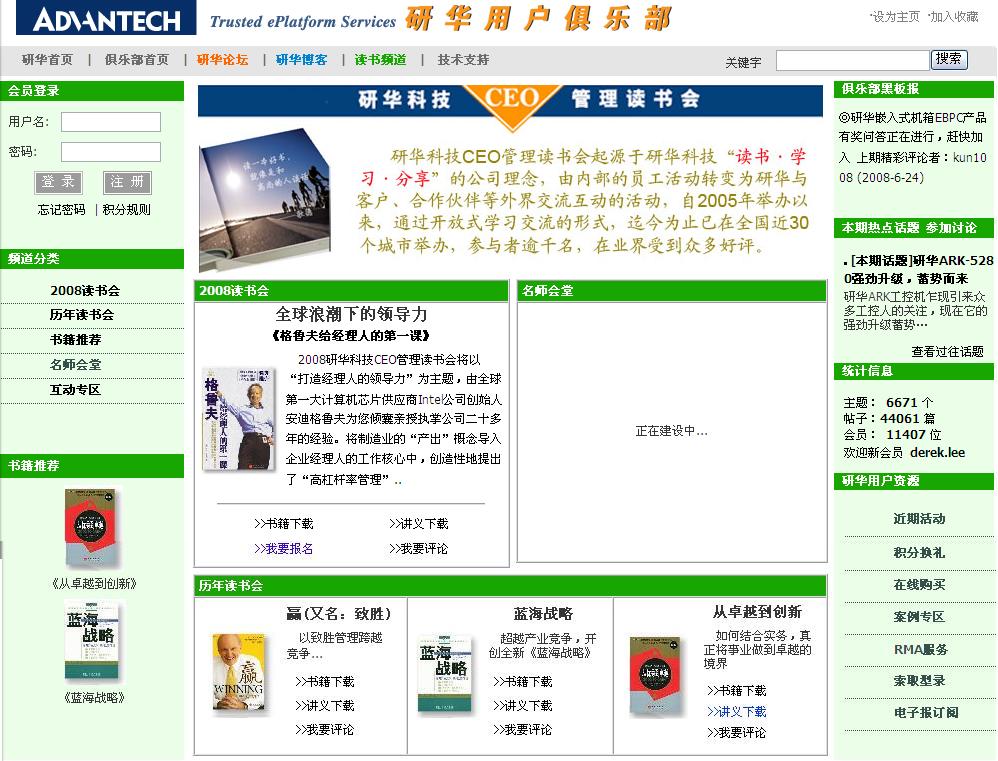Image resolution: width=998 pixels, height=761 pixels.
Task: Click the Advantech logo in the header
Action: click(x=106, y=20)
